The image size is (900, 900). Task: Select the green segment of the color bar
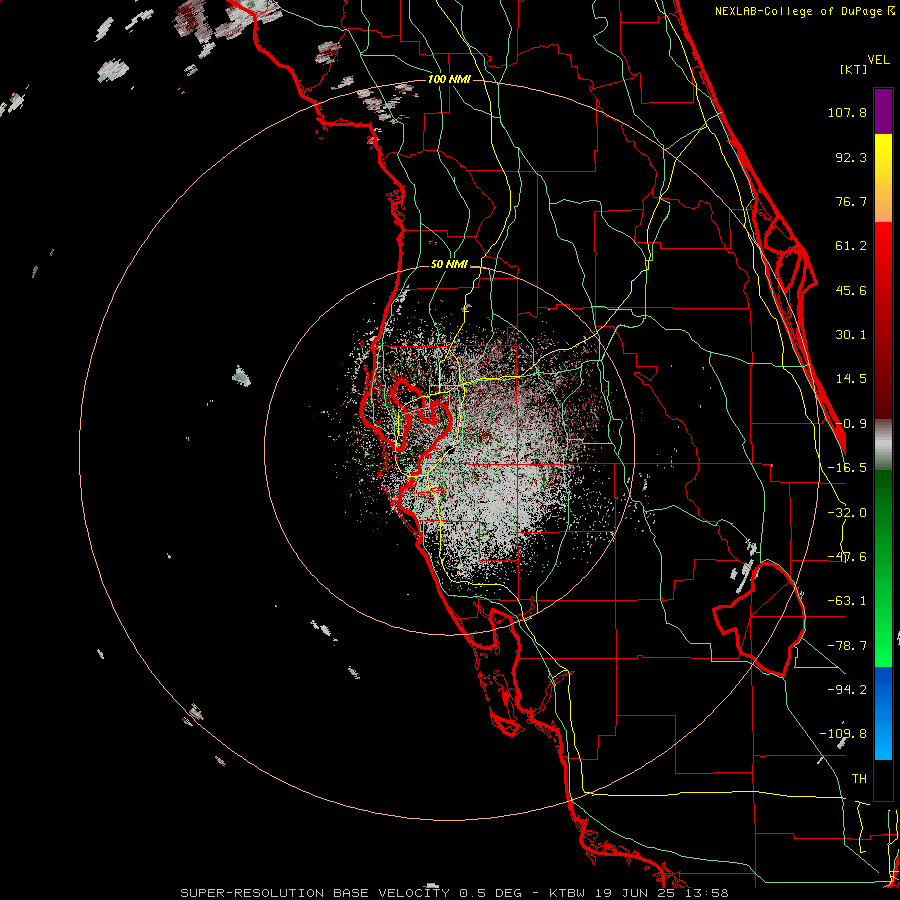[x=883, y=568]
